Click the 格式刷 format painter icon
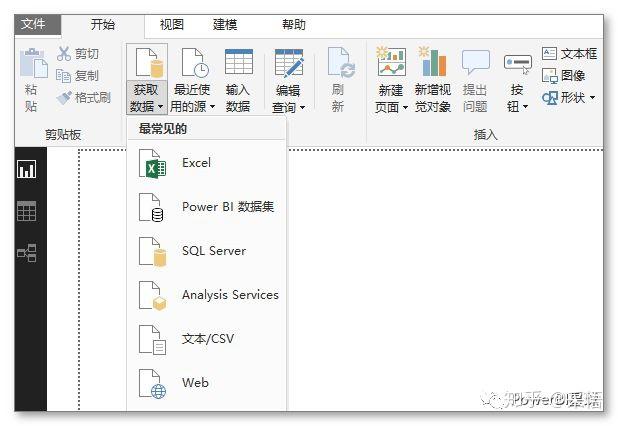This screenshot has width=618, height=426. click(63, 97)
